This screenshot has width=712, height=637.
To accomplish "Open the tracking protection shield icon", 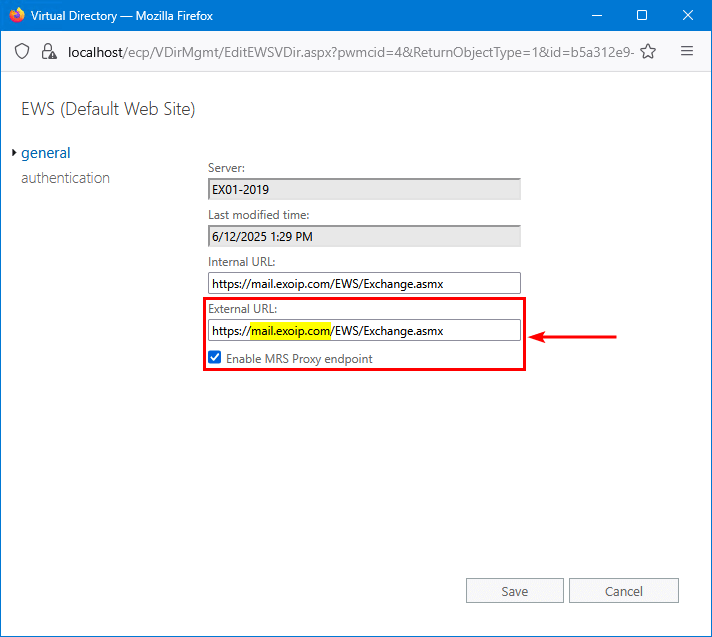I will (22, 51).
